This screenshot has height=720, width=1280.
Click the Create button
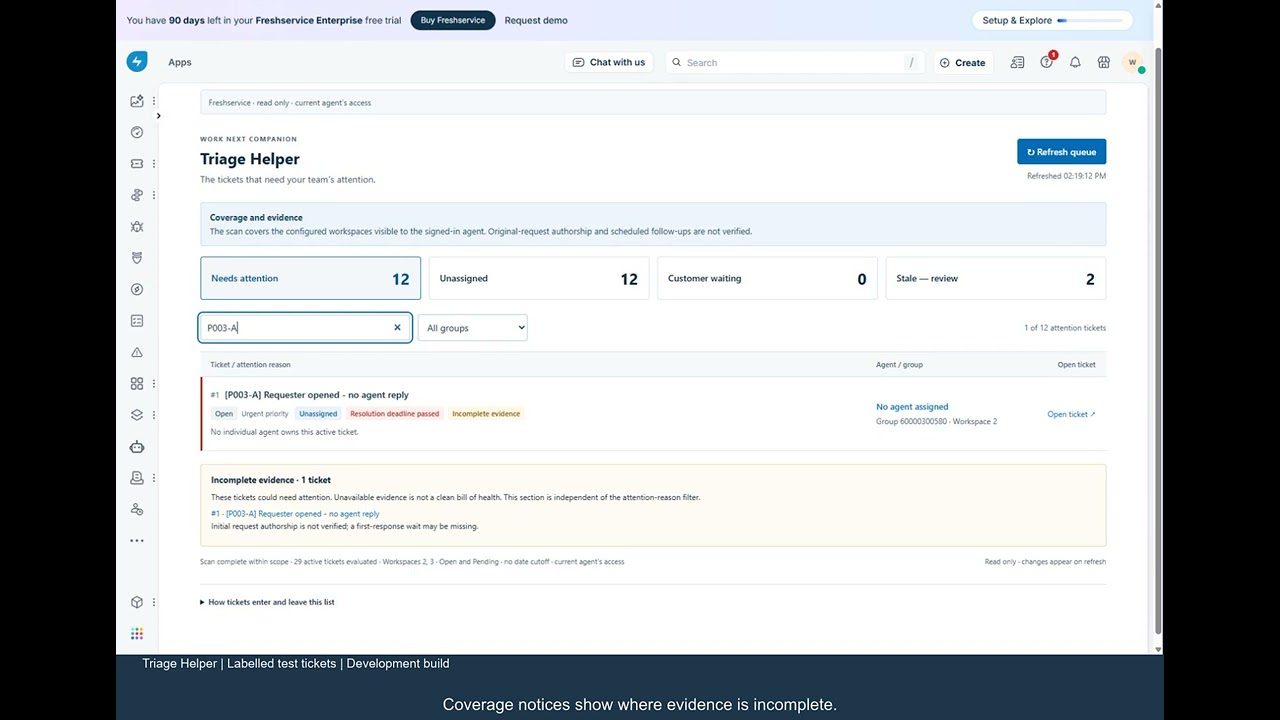click(963, 62)
